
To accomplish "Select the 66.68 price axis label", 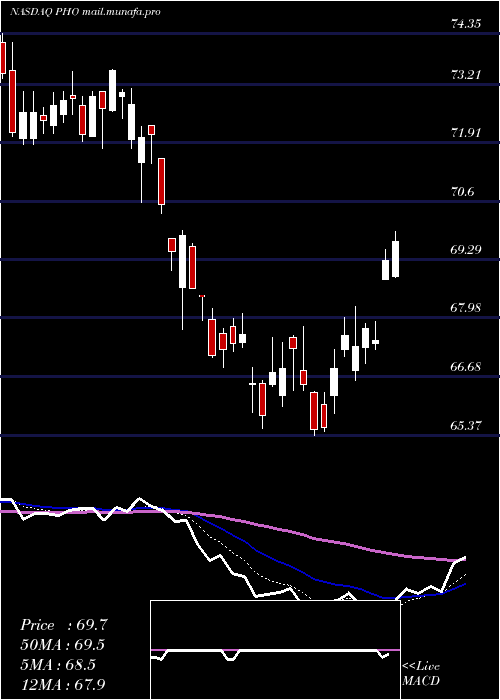I will (x=466, y=367).
